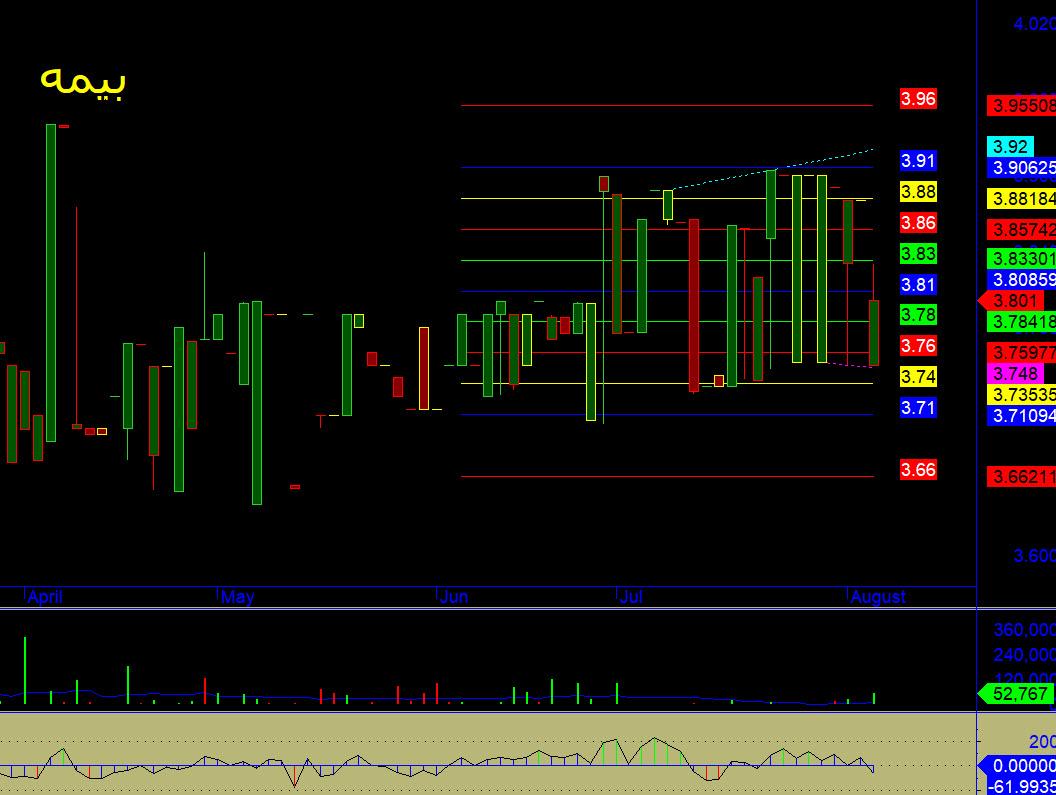Select the blue 3.91 level label
This screenshot has width=1056, height=795.
pyautogui.click(x=918, y=161)
